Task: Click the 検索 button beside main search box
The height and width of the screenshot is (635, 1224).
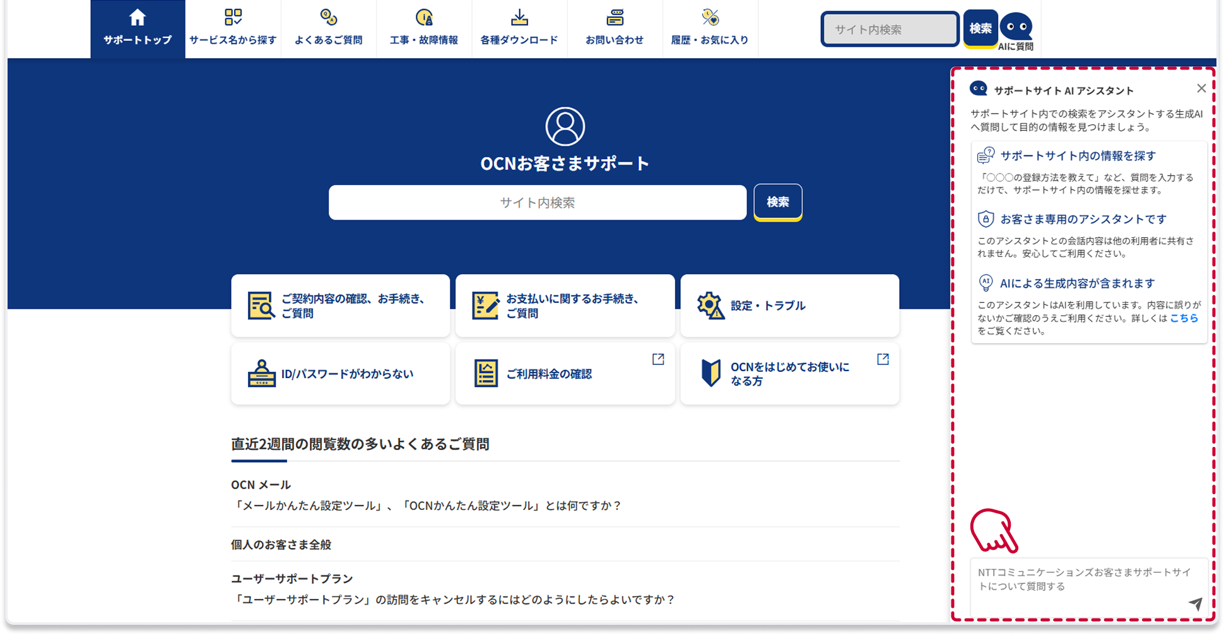Action: click(x=778, y=202)
